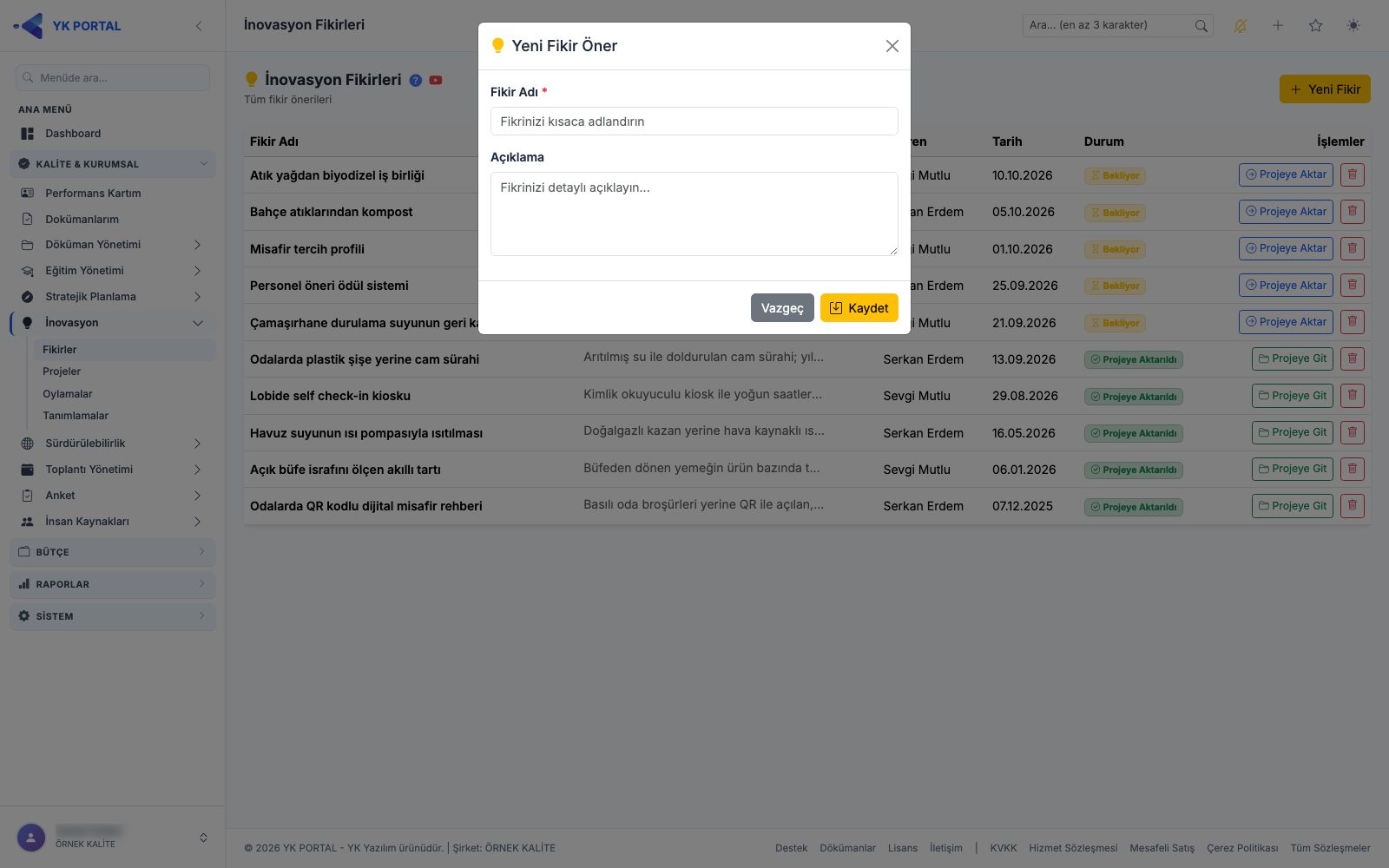The height and width of the screenshot is (868, 1389).
Task: Click the YK PORTAL logo
Action: [68, 26]
